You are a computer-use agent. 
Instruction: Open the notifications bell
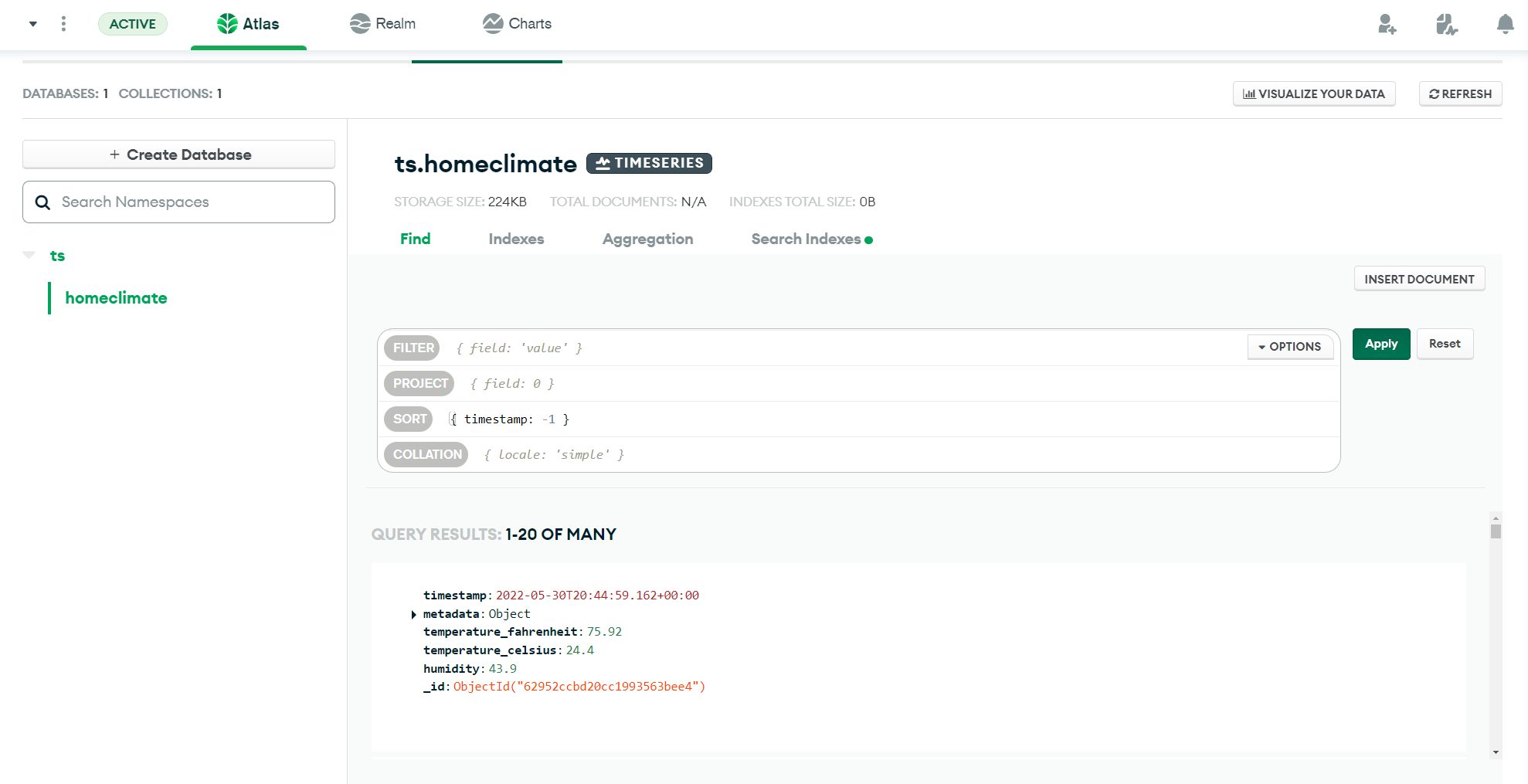(1503, 24)
